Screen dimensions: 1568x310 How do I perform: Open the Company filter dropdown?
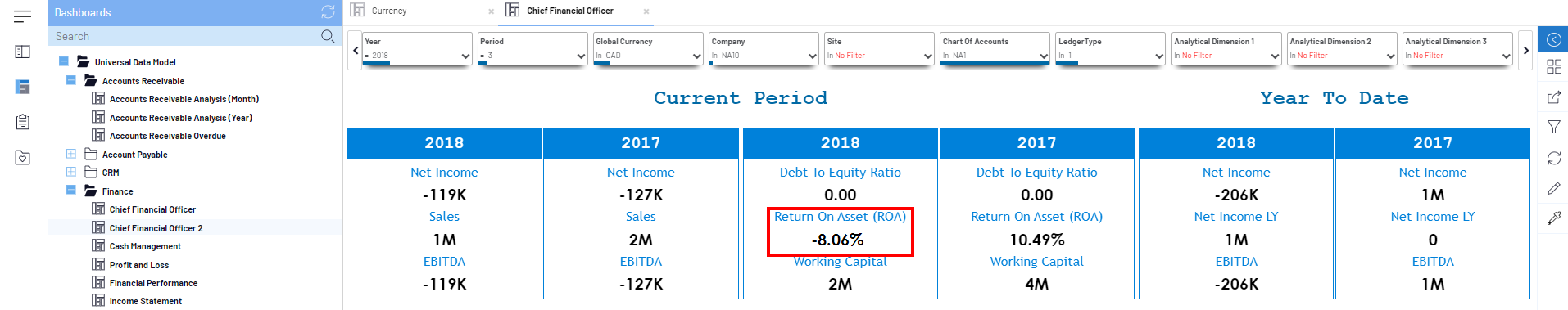coord(764,48)
